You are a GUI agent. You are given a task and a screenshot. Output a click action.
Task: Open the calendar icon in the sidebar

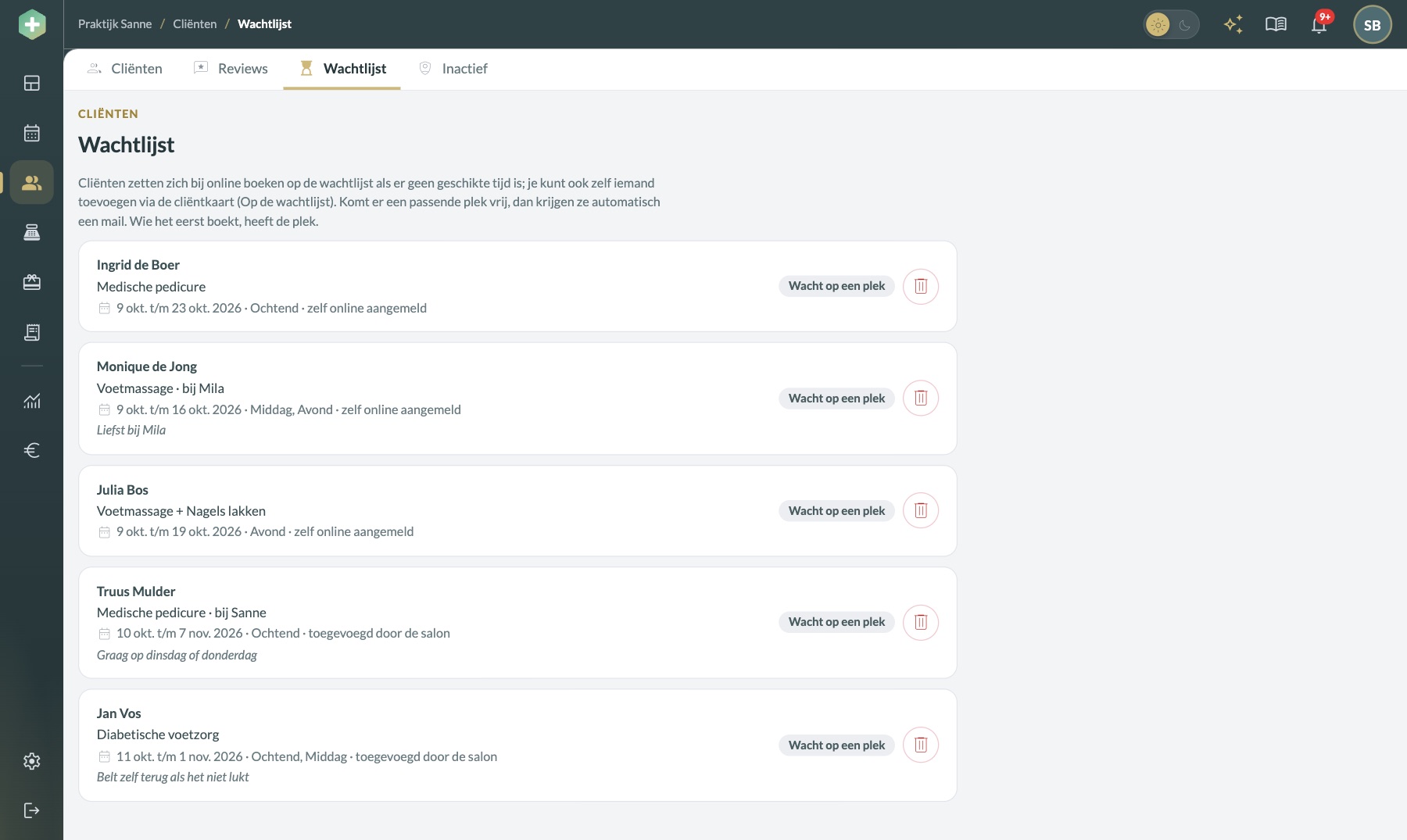[x=32, y=133]
